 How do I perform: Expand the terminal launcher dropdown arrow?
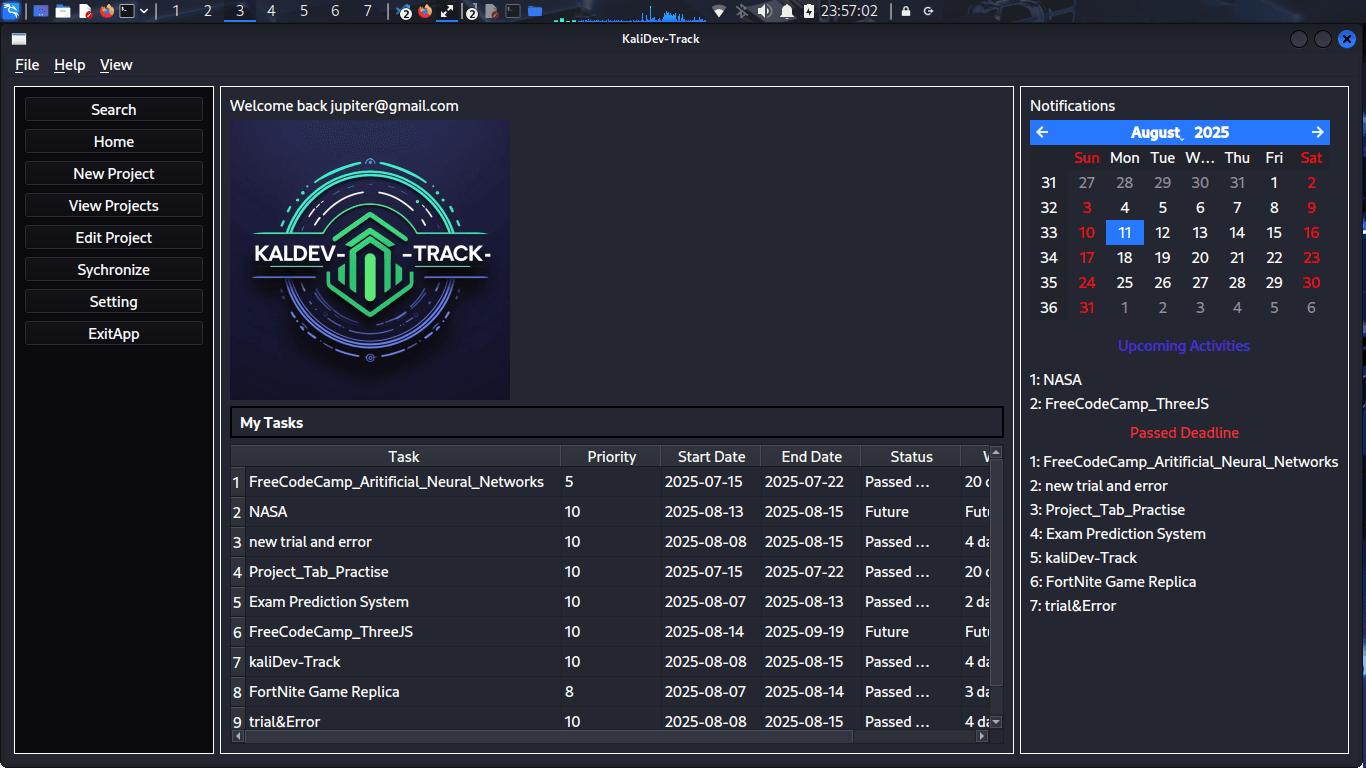click(x=145, y=11)
